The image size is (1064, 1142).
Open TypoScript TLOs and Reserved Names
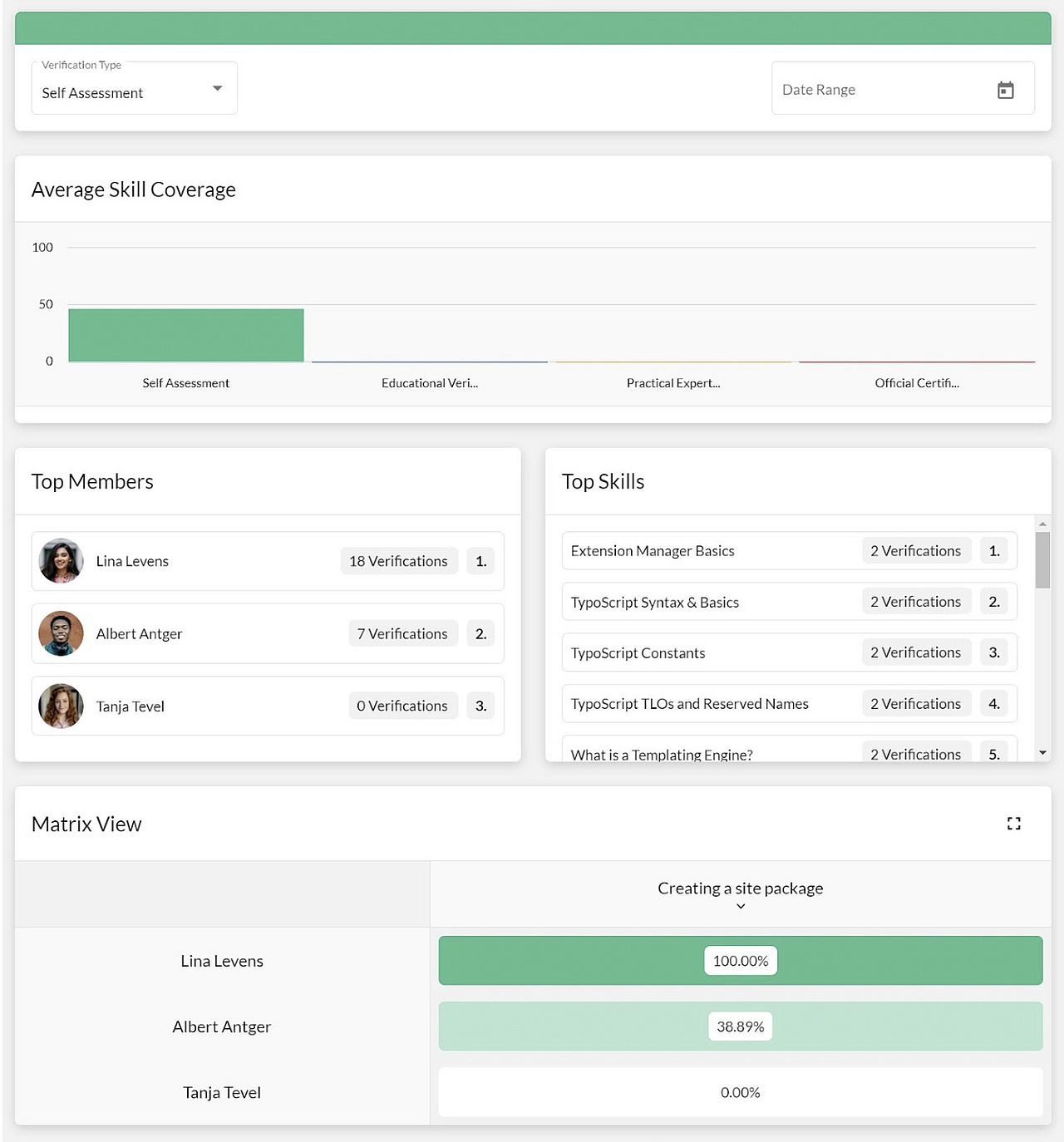689,704
